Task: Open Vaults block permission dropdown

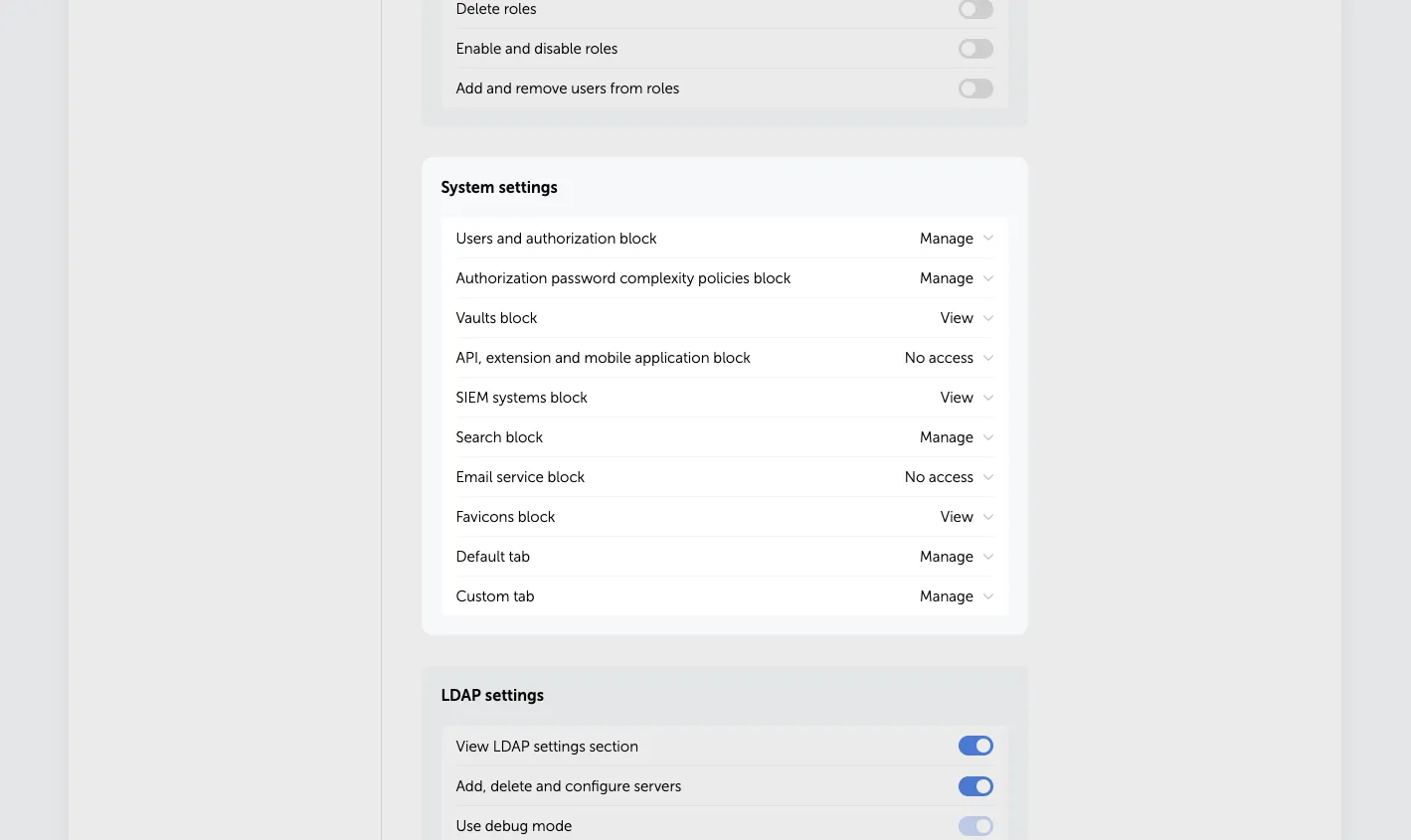Action: click(x=966, y=318)
